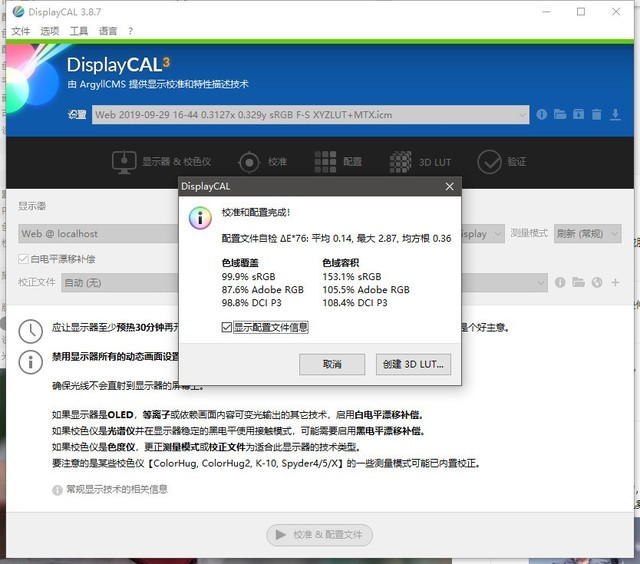This screenshot has width=640, height=564.
Task: Click the dialog information icon
Action: pyautogui.click(x=200, y=218)
